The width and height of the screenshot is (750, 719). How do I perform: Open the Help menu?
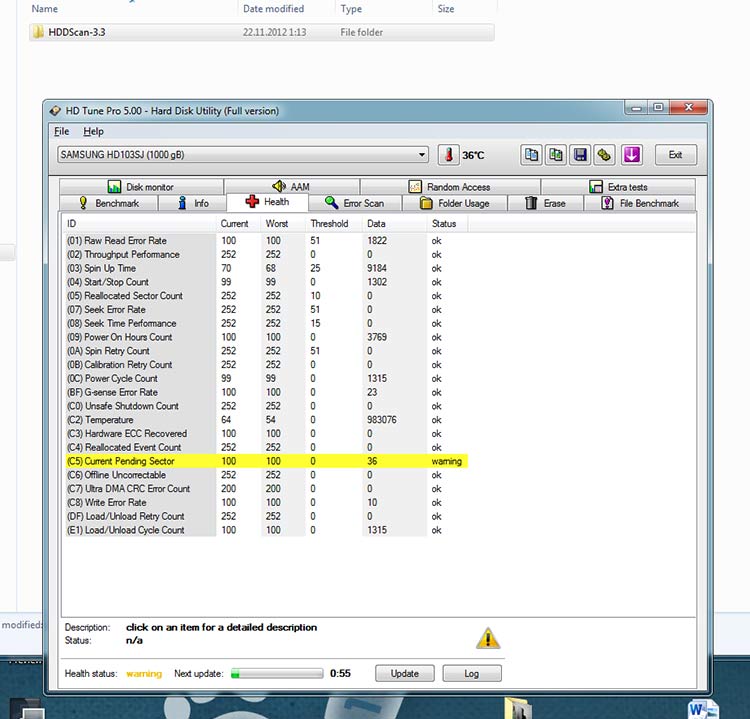(x=93, y=131)
